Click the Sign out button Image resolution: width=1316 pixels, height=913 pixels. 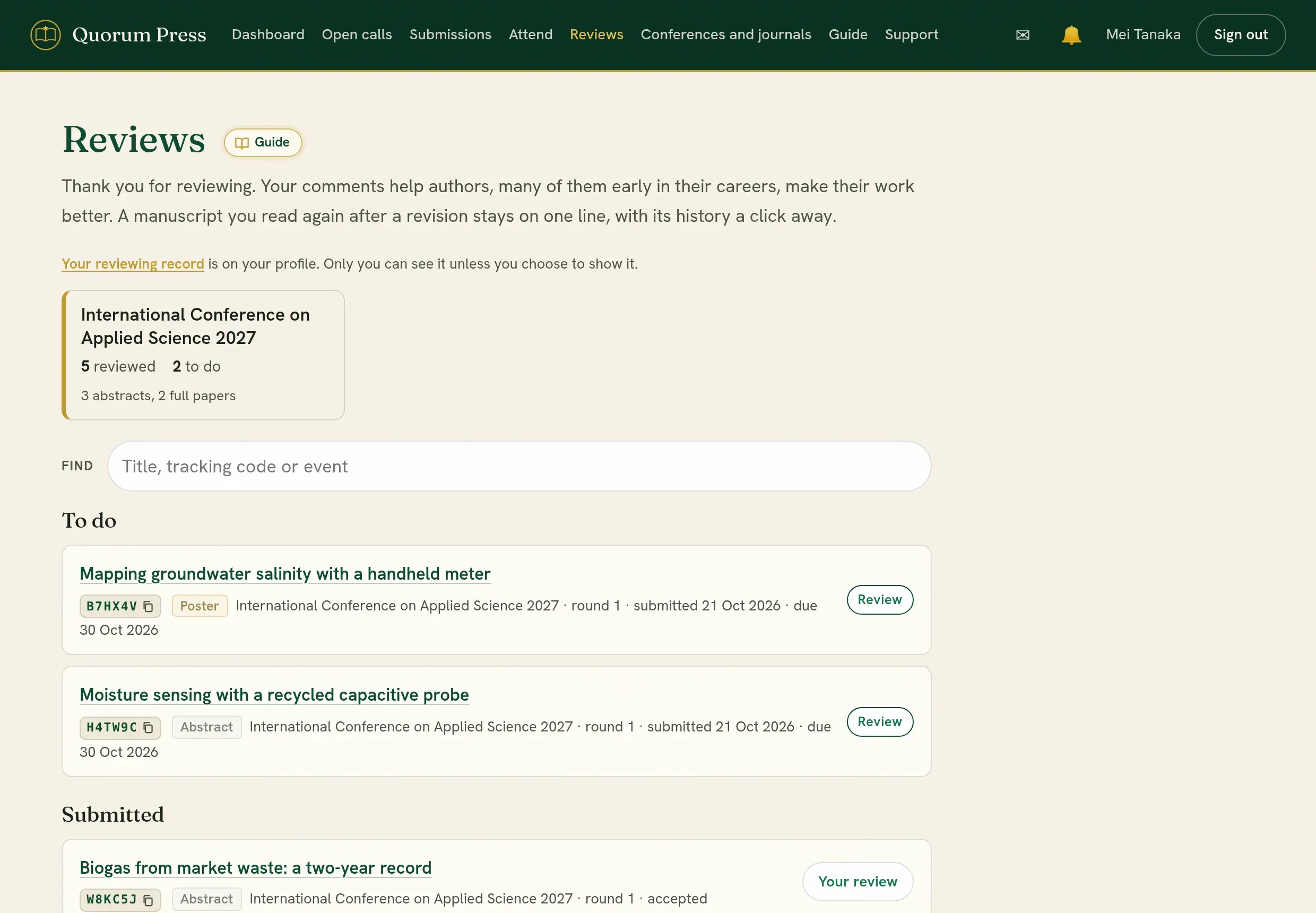click(1241, 35)
